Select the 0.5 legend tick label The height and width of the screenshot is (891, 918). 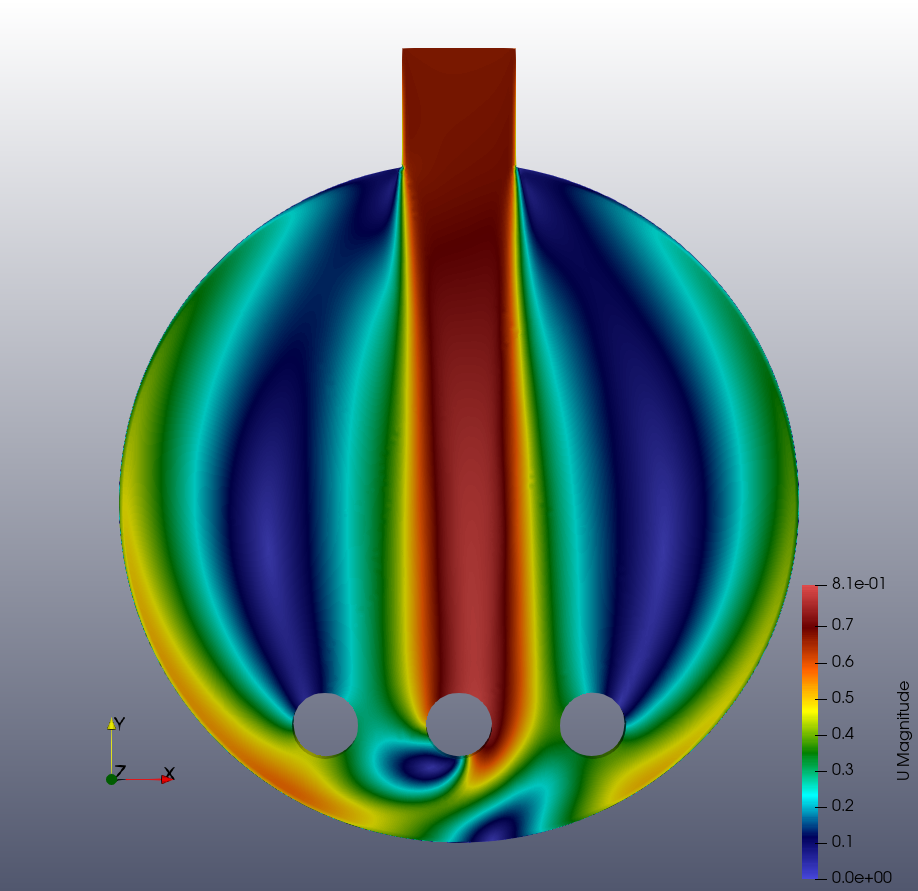842,698
